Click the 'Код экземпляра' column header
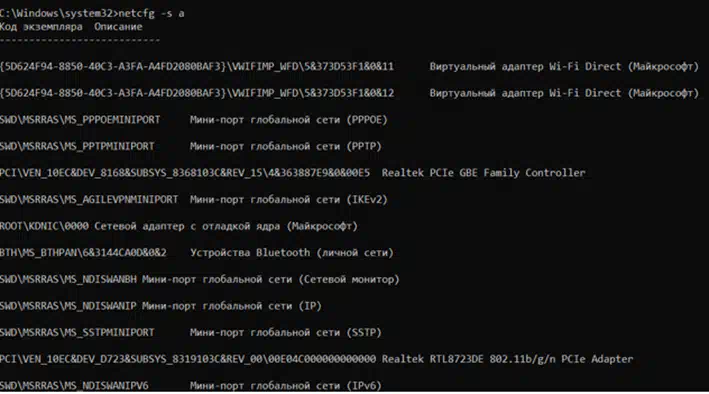 [x=41, y=27]
